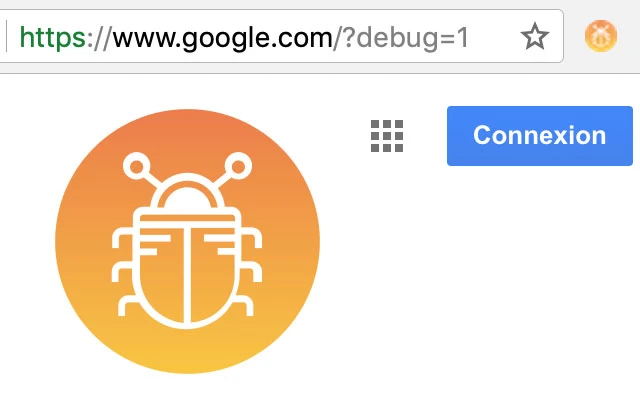Viewport: 640px width, 400px height.
Task: Sign in using the blue Connexion button
Action: (x=540, y=136)
